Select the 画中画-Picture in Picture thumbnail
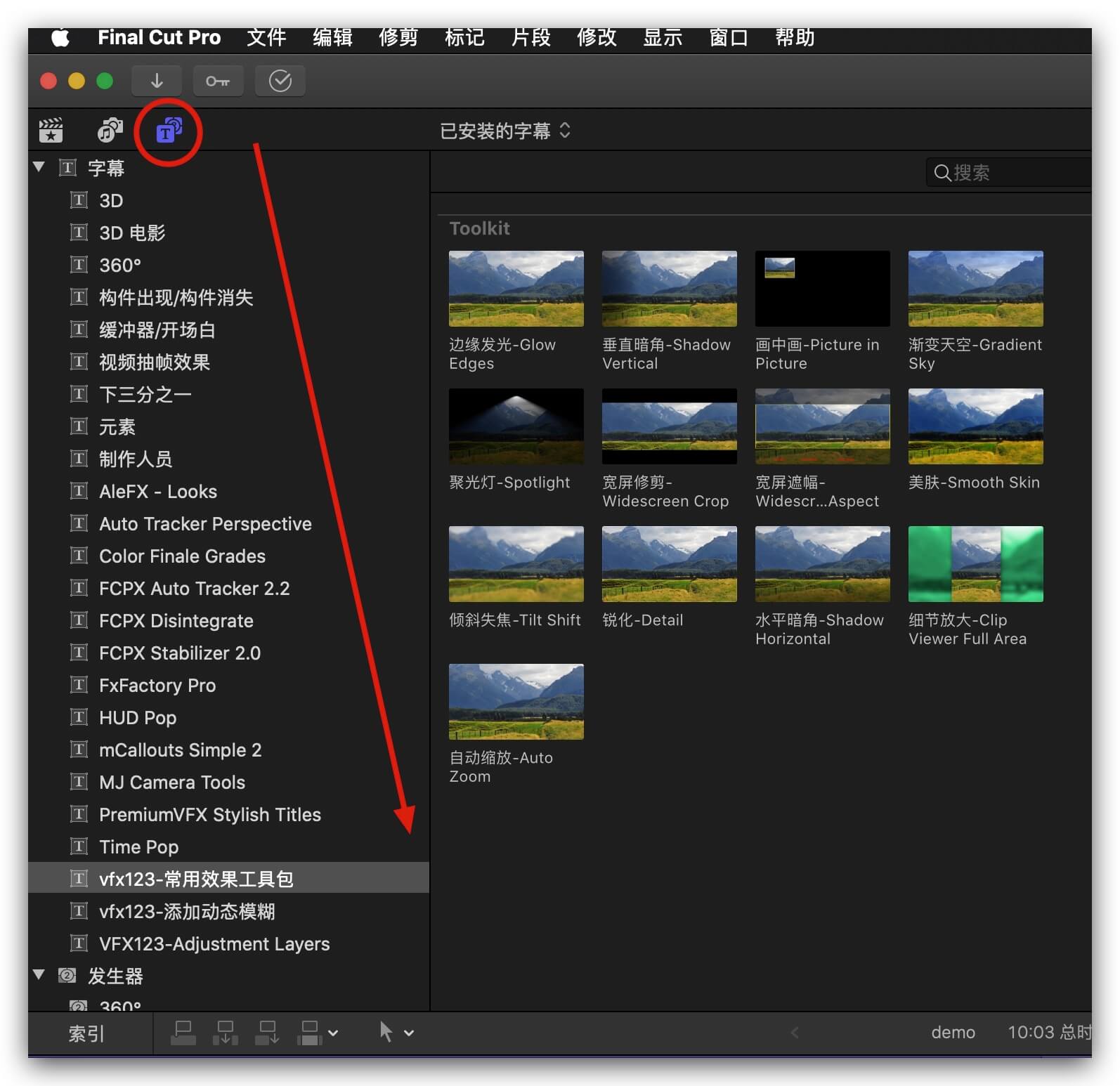 (823, 289)
